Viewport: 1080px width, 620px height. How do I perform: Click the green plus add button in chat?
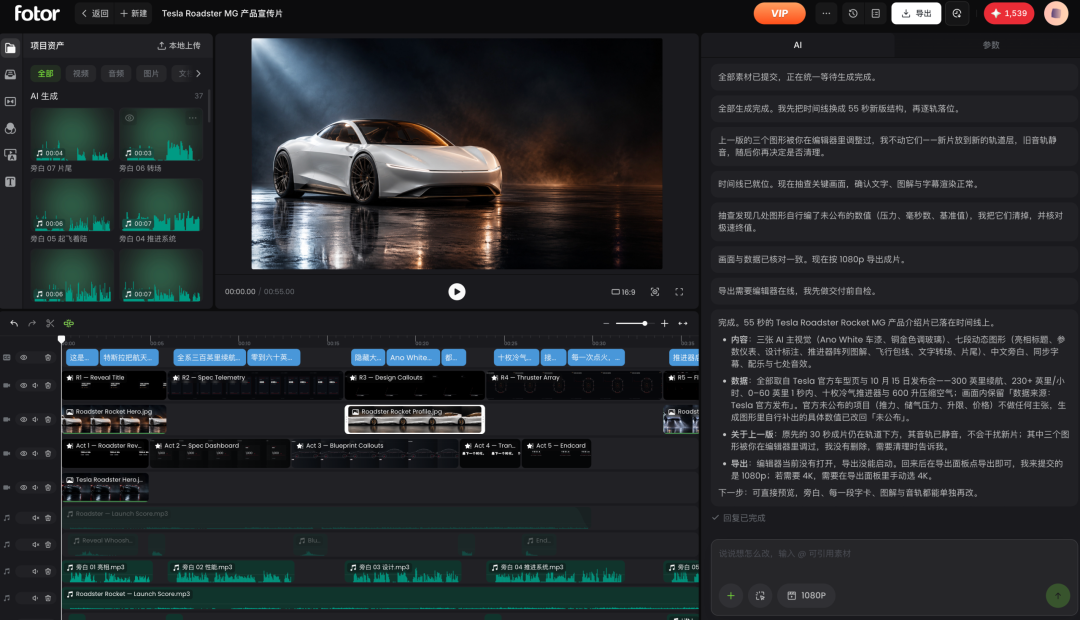(x=731, y=595)
